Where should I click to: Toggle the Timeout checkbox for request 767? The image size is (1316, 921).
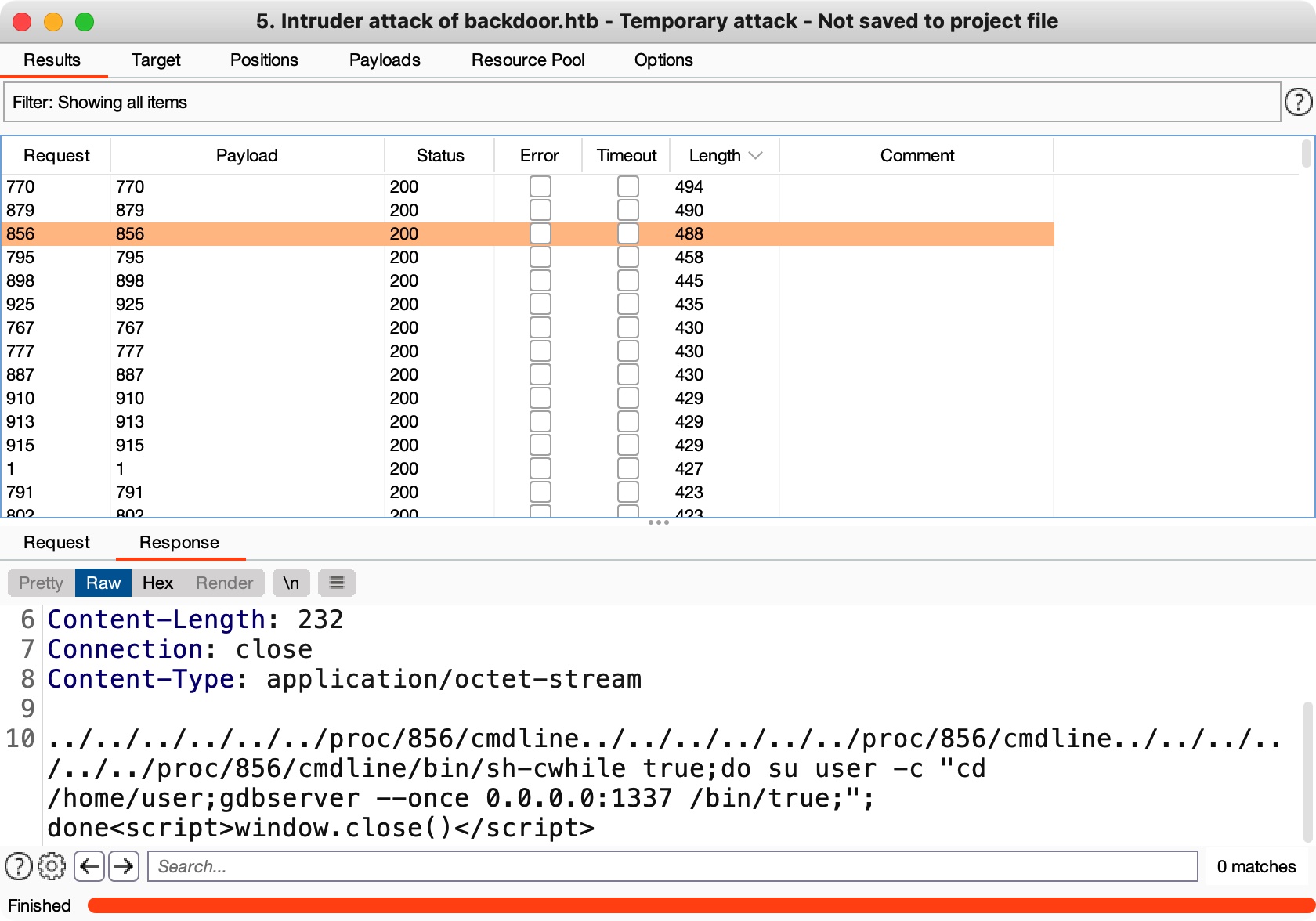pos(628,327)
